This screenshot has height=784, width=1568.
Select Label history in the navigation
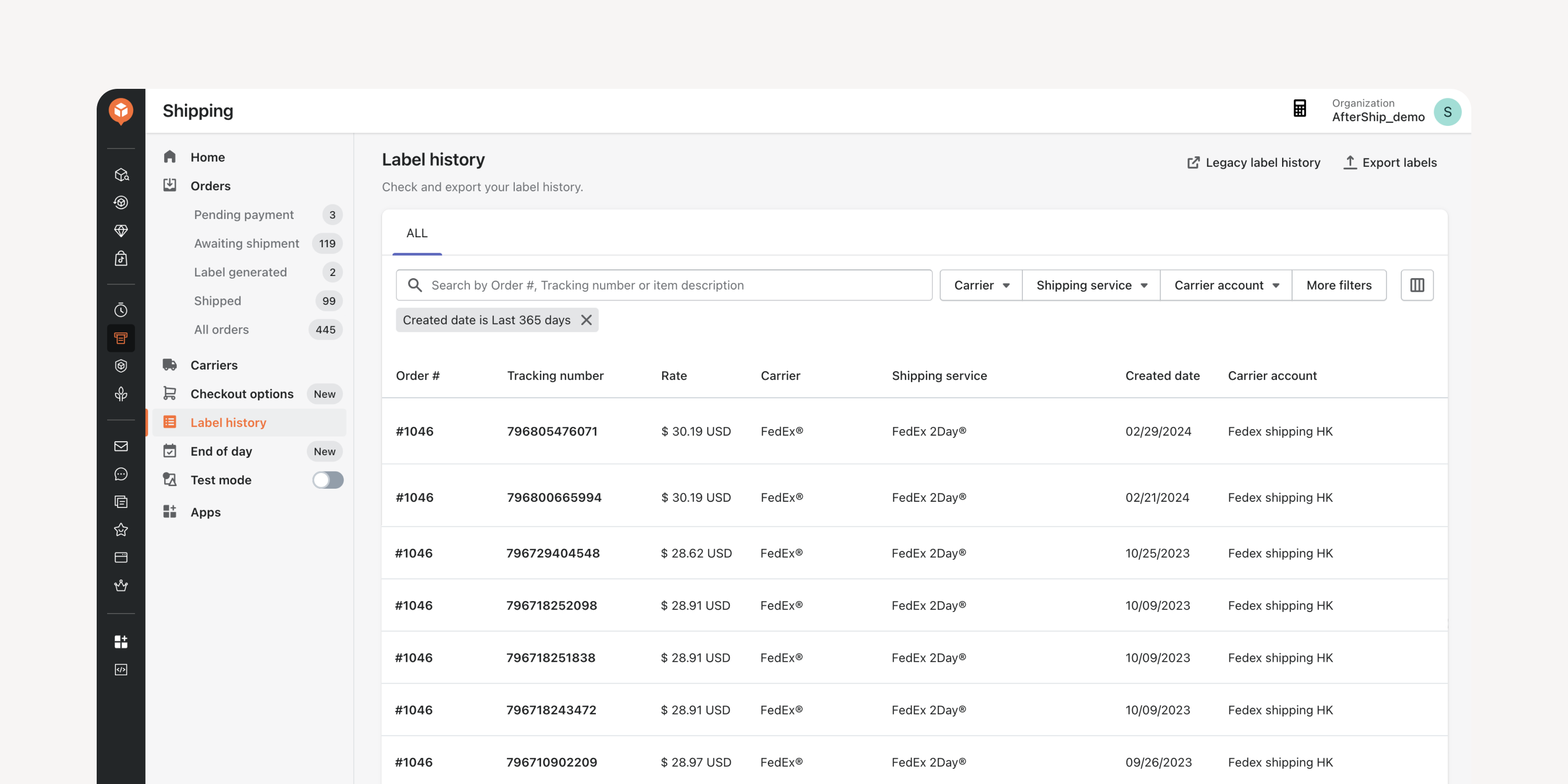coord(249,422)
